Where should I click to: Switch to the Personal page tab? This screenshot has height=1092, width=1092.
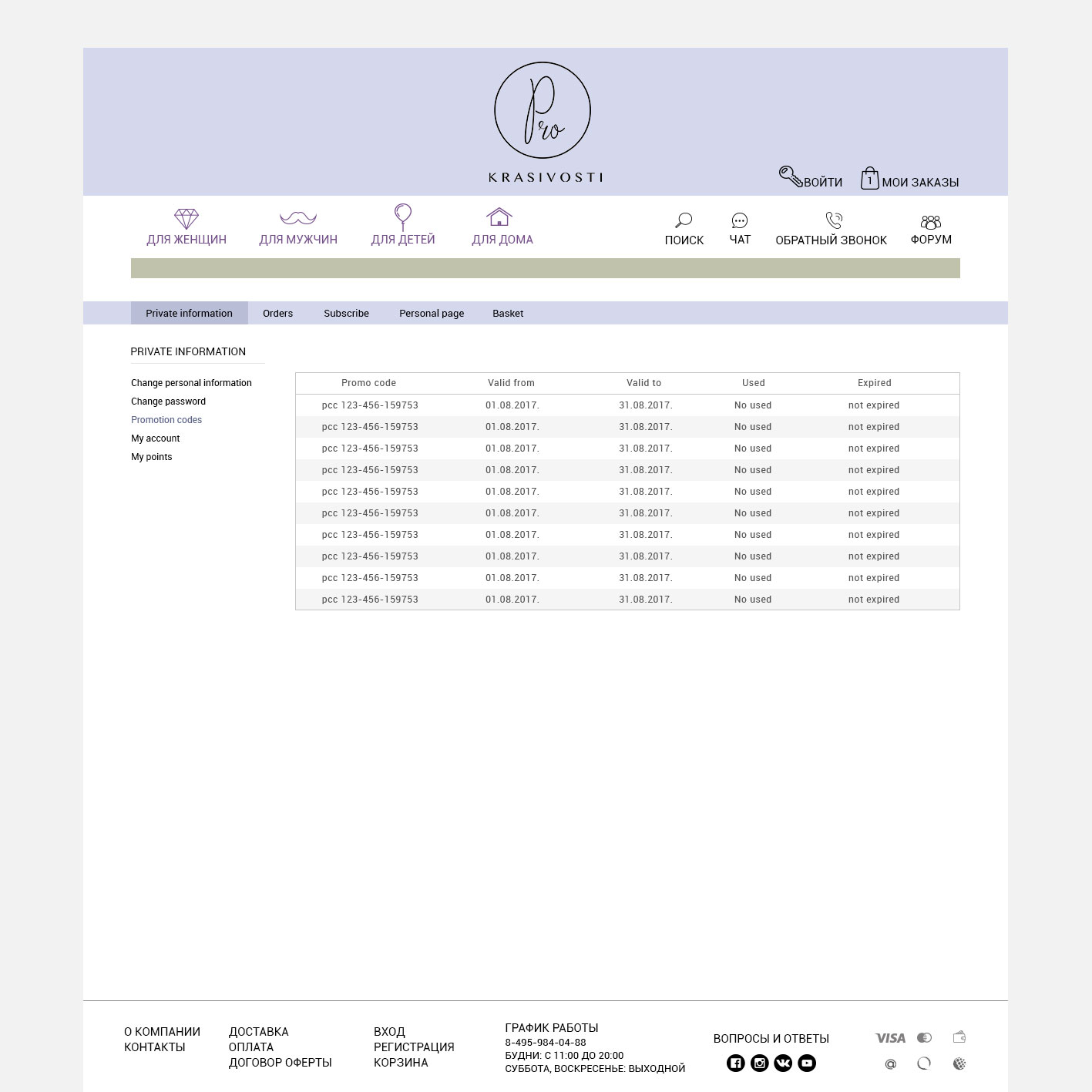(x=432, y=313)
